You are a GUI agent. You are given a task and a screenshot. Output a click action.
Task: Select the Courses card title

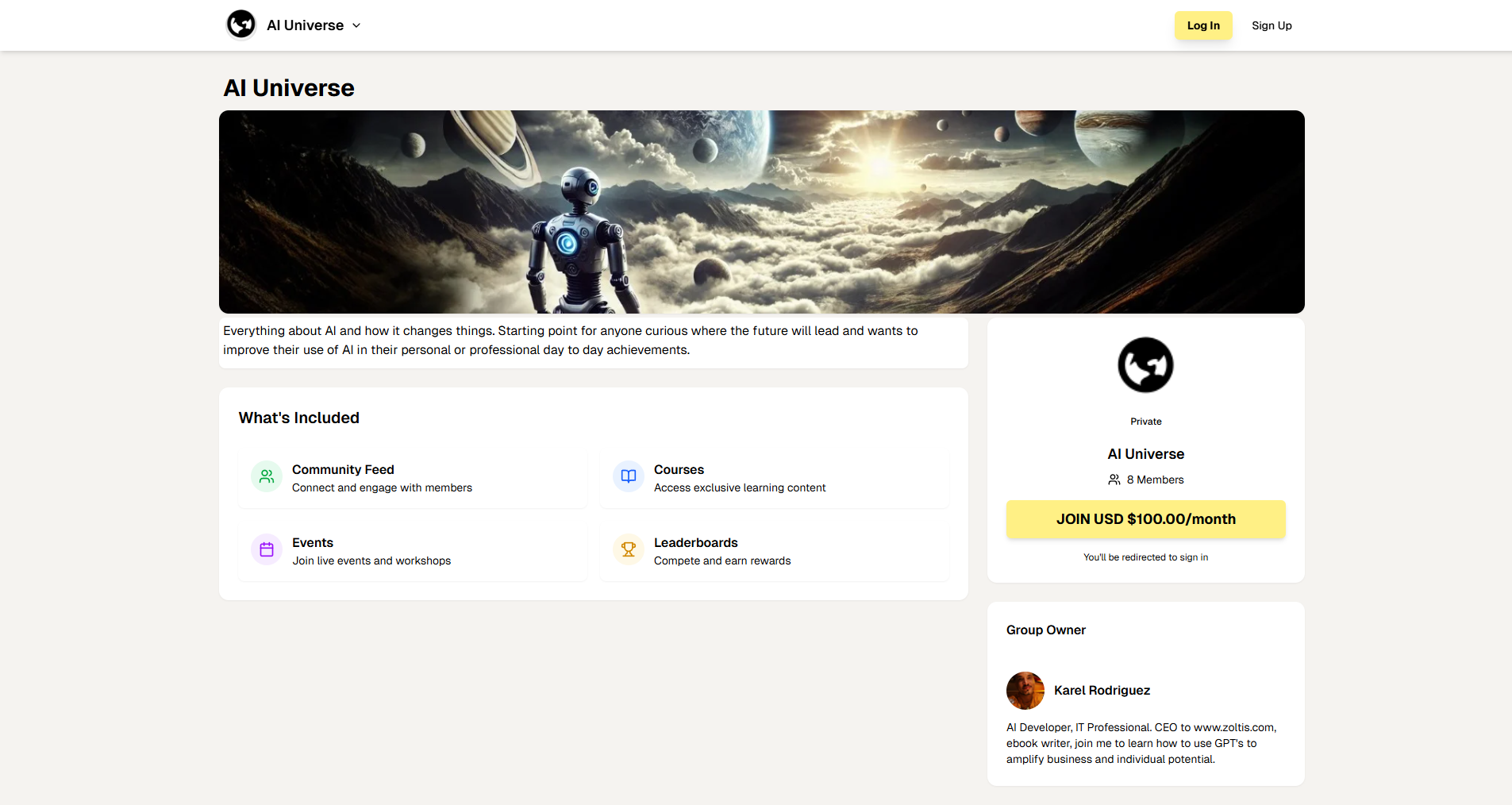679,470
